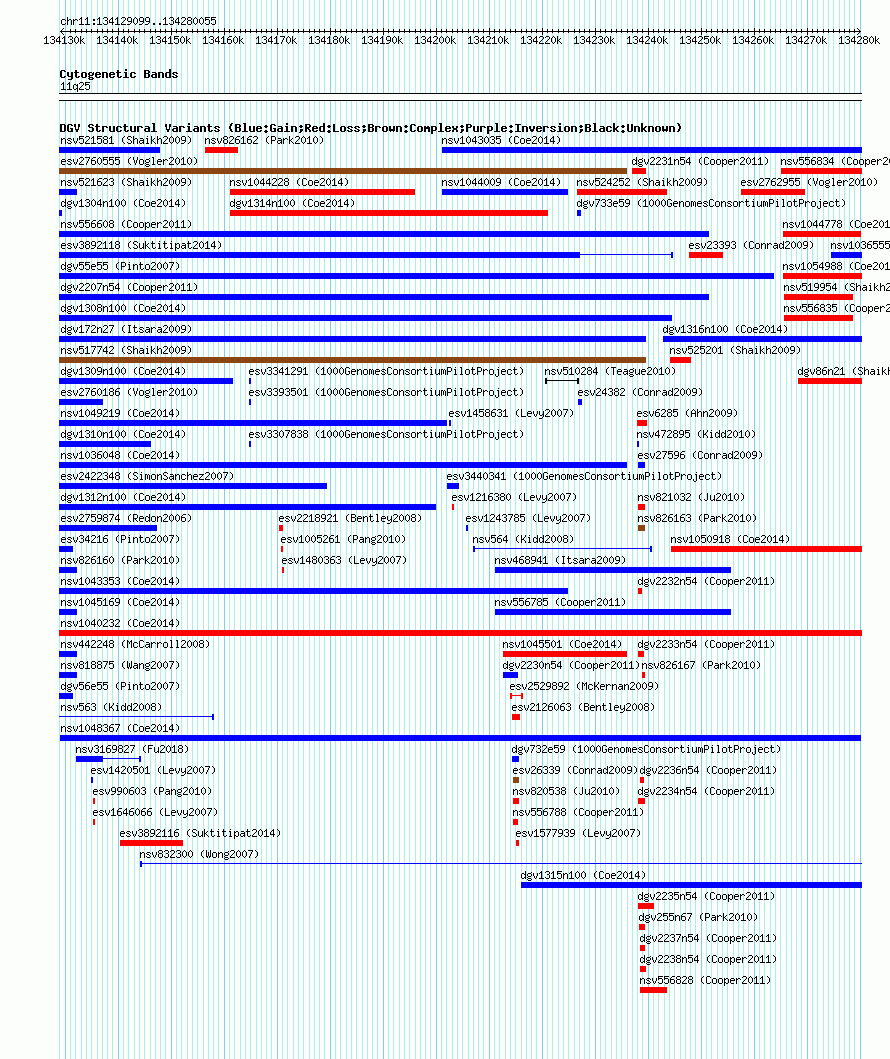Click the long red bar under dgv1314n100
The height and width of the screenshot is (1059, 890).
point(388,213)
